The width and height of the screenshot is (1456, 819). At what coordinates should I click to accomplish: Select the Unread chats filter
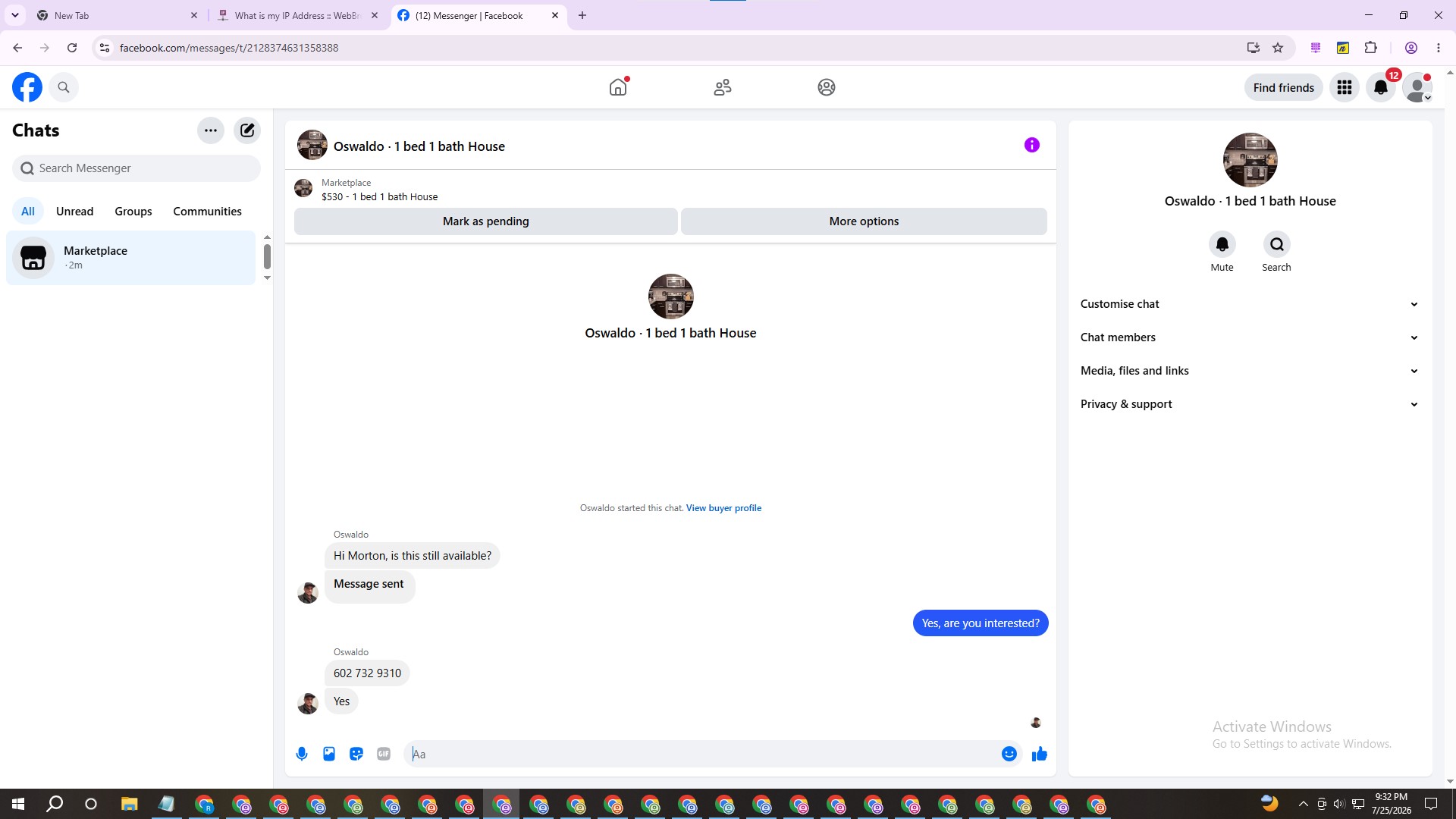75,212
